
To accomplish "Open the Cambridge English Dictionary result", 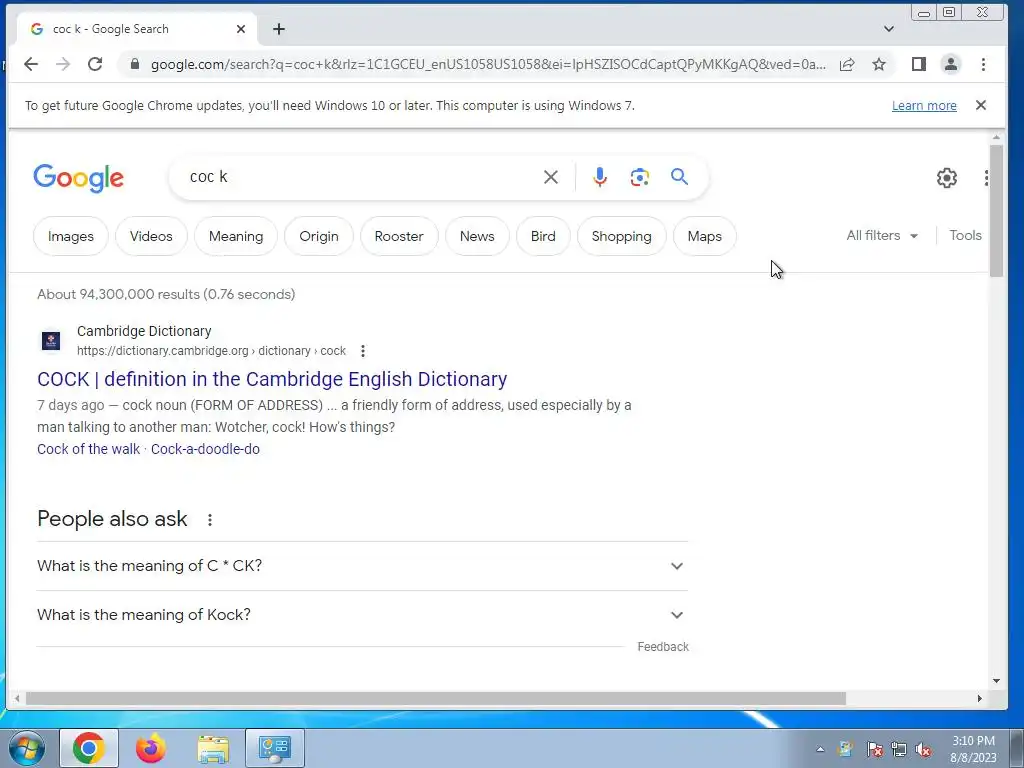I will tap(272, 379).
